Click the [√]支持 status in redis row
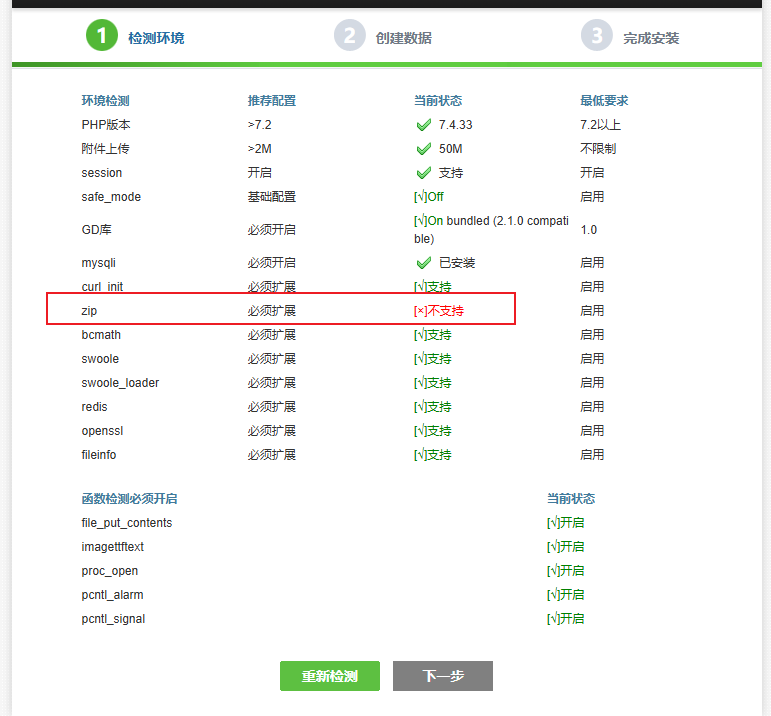This screenshot has height=716, width=771. [433, 407]
